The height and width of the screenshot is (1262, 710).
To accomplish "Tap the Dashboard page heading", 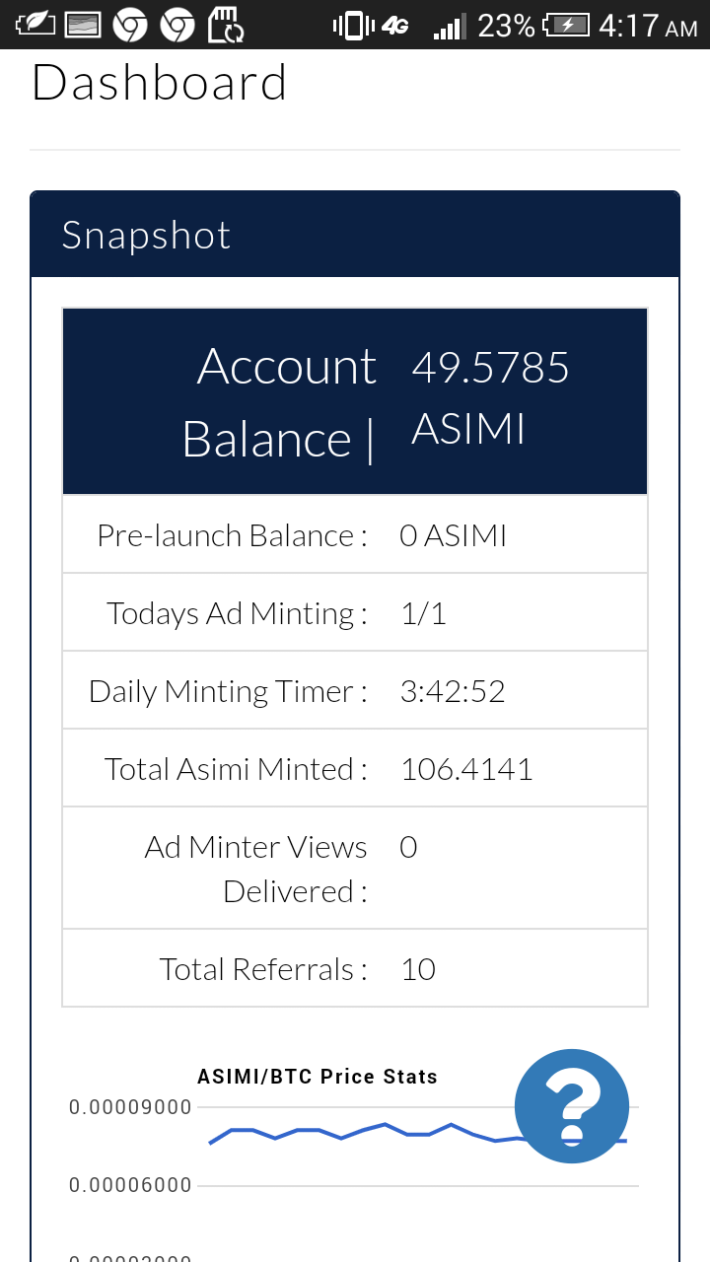I will pos(159,82).
